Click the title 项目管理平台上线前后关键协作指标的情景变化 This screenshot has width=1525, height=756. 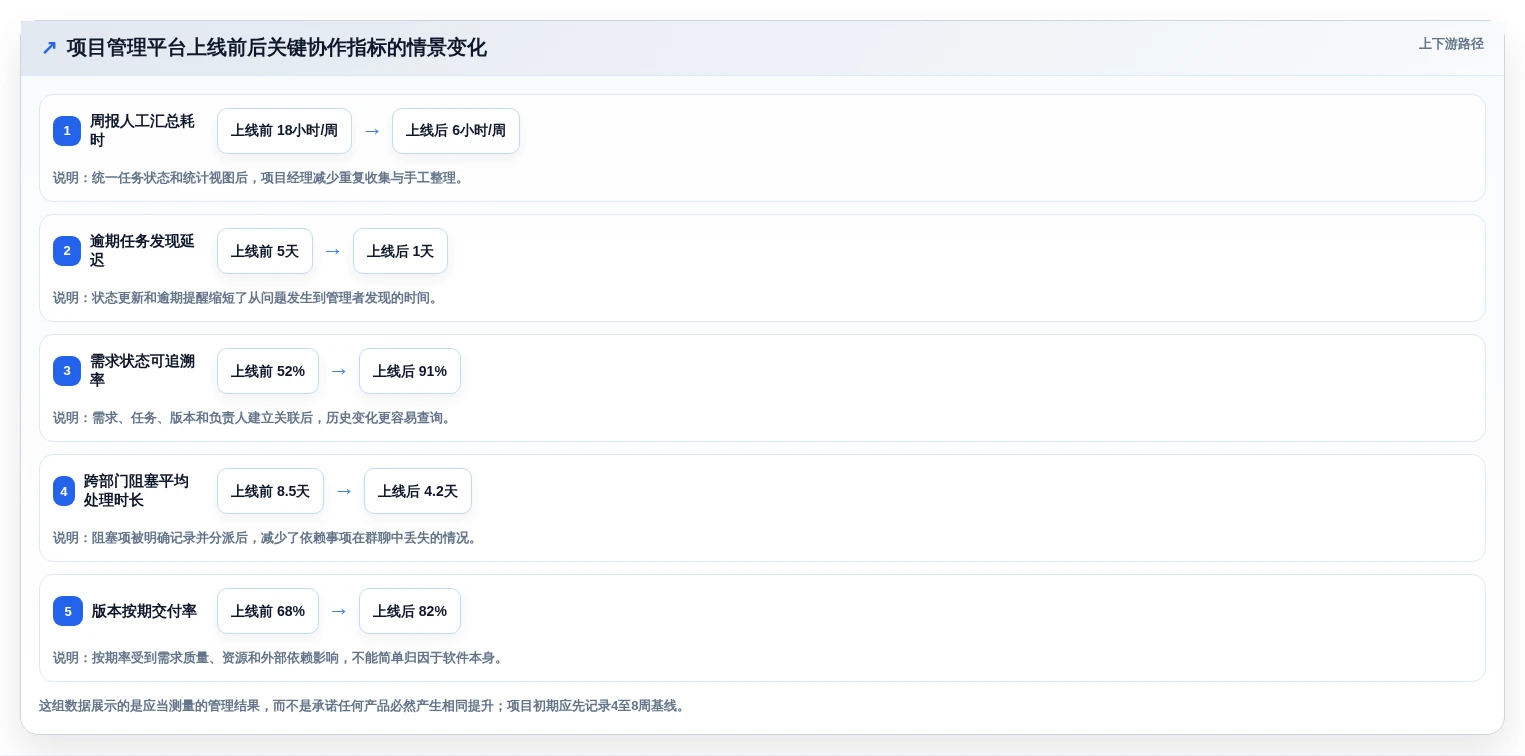click(x=277, y=48)
